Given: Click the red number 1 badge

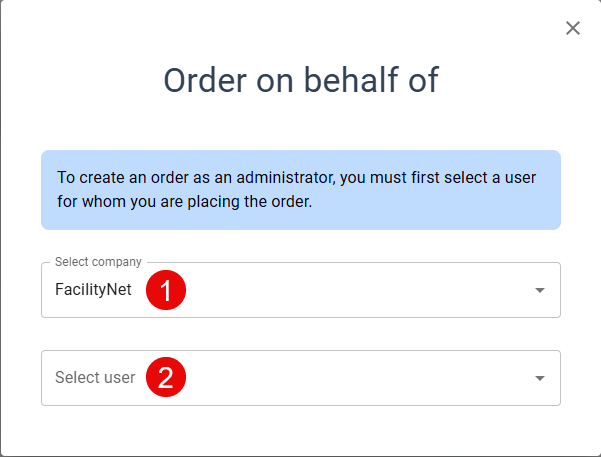Looking at the screenshot, I should click(x=166, y=290).
